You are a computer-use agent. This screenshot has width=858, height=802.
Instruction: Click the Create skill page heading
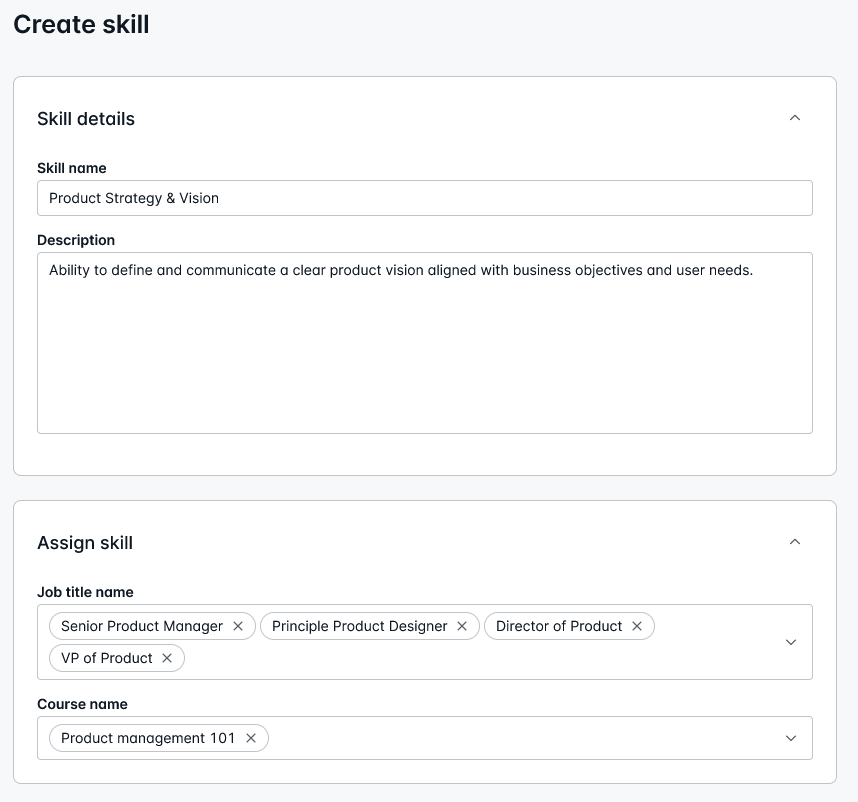point(81,25)
